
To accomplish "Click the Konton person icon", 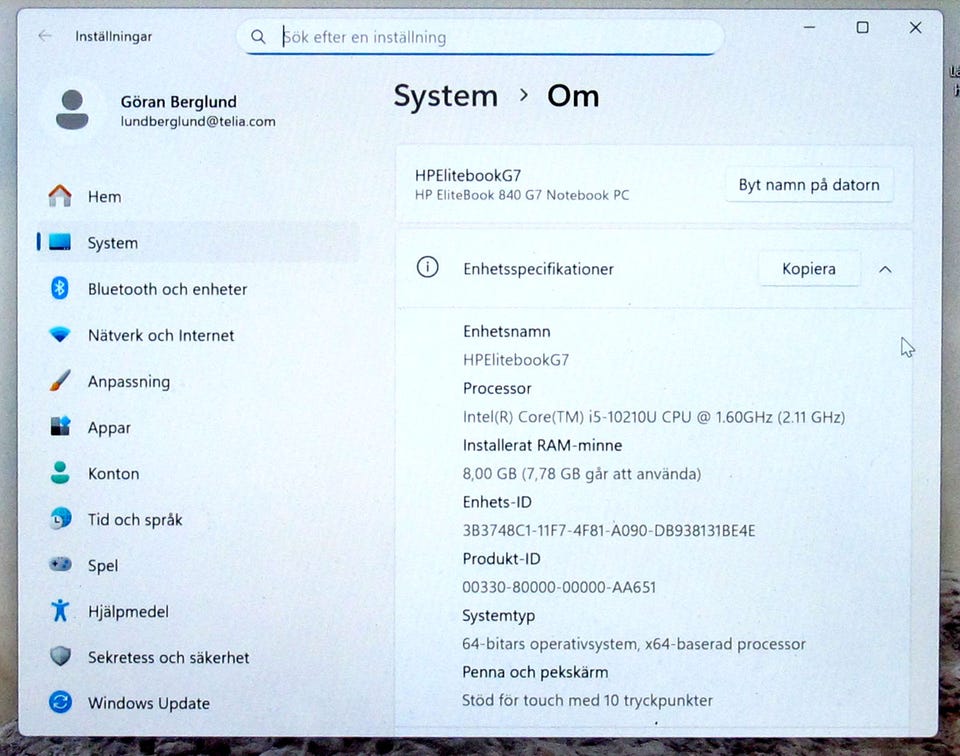I will [x=60, y=473].
